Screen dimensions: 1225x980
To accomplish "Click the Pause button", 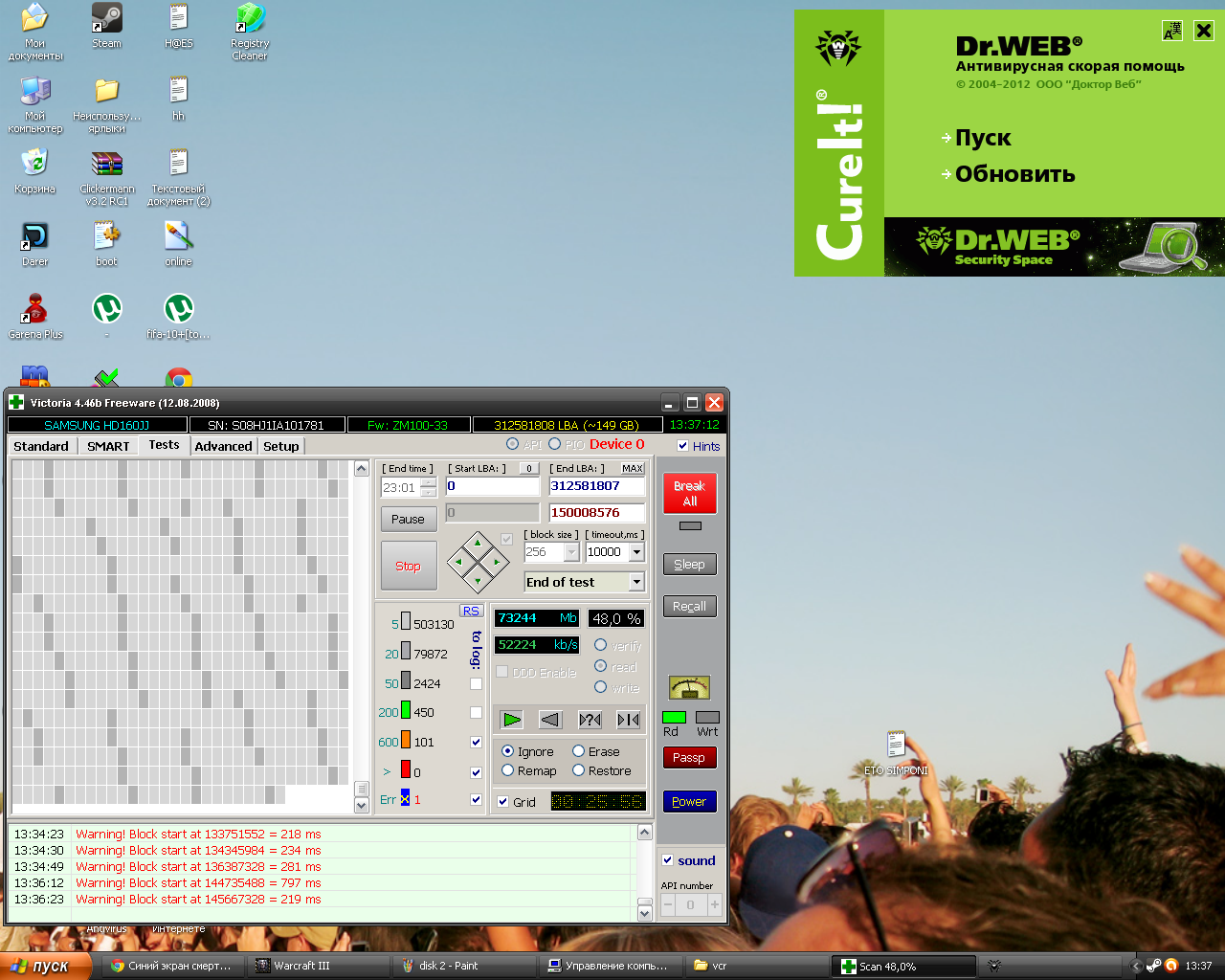I will (x=408, y=519).
